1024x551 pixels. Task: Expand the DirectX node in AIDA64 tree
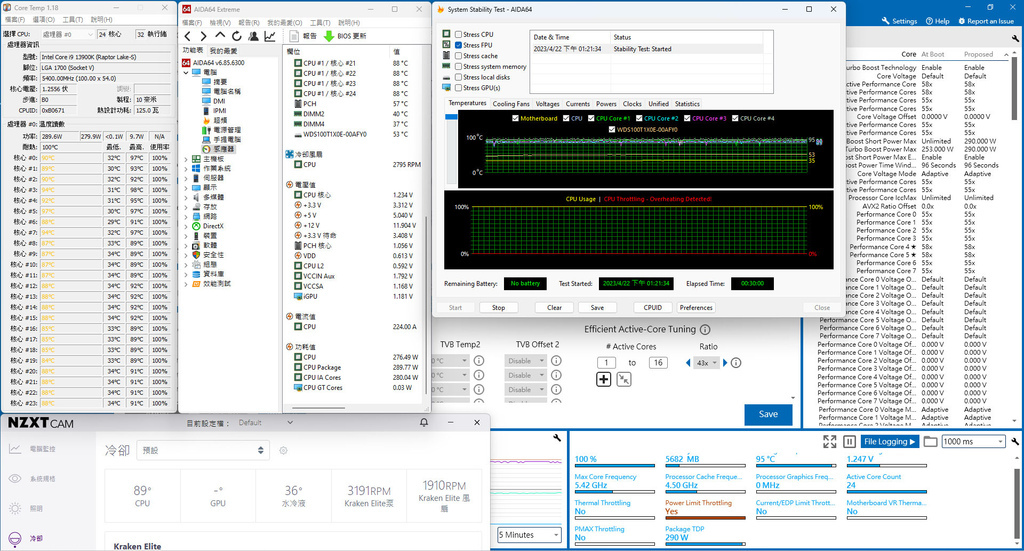(x=186, y=226)
